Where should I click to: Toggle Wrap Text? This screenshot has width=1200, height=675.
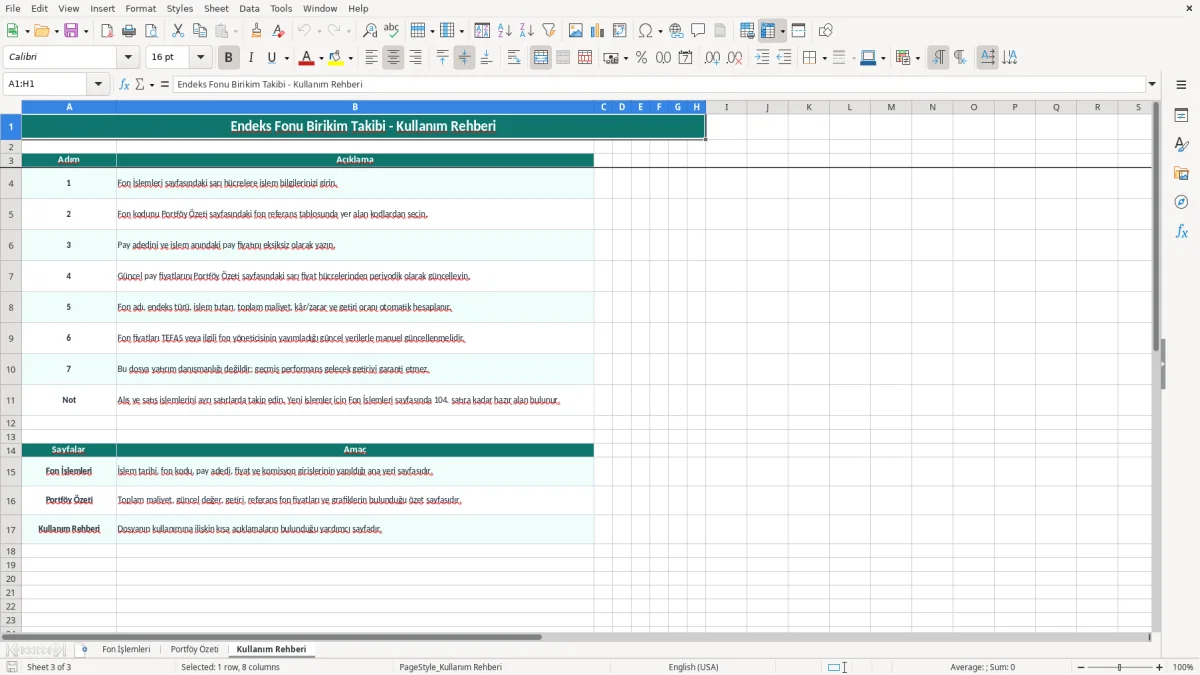coord(514,58)
